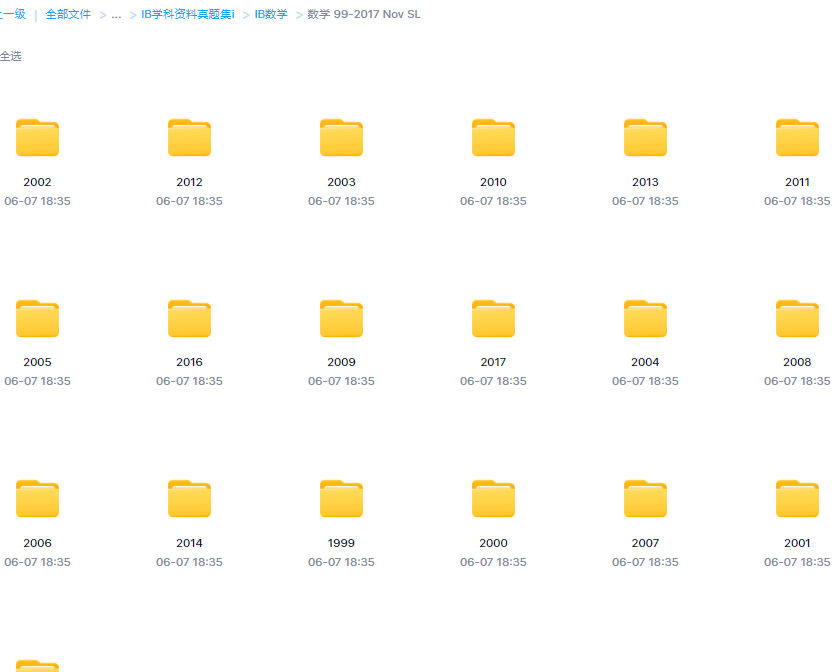Click the 2011 folder name label
Screen dimensions: 837x672
(797, 182)
